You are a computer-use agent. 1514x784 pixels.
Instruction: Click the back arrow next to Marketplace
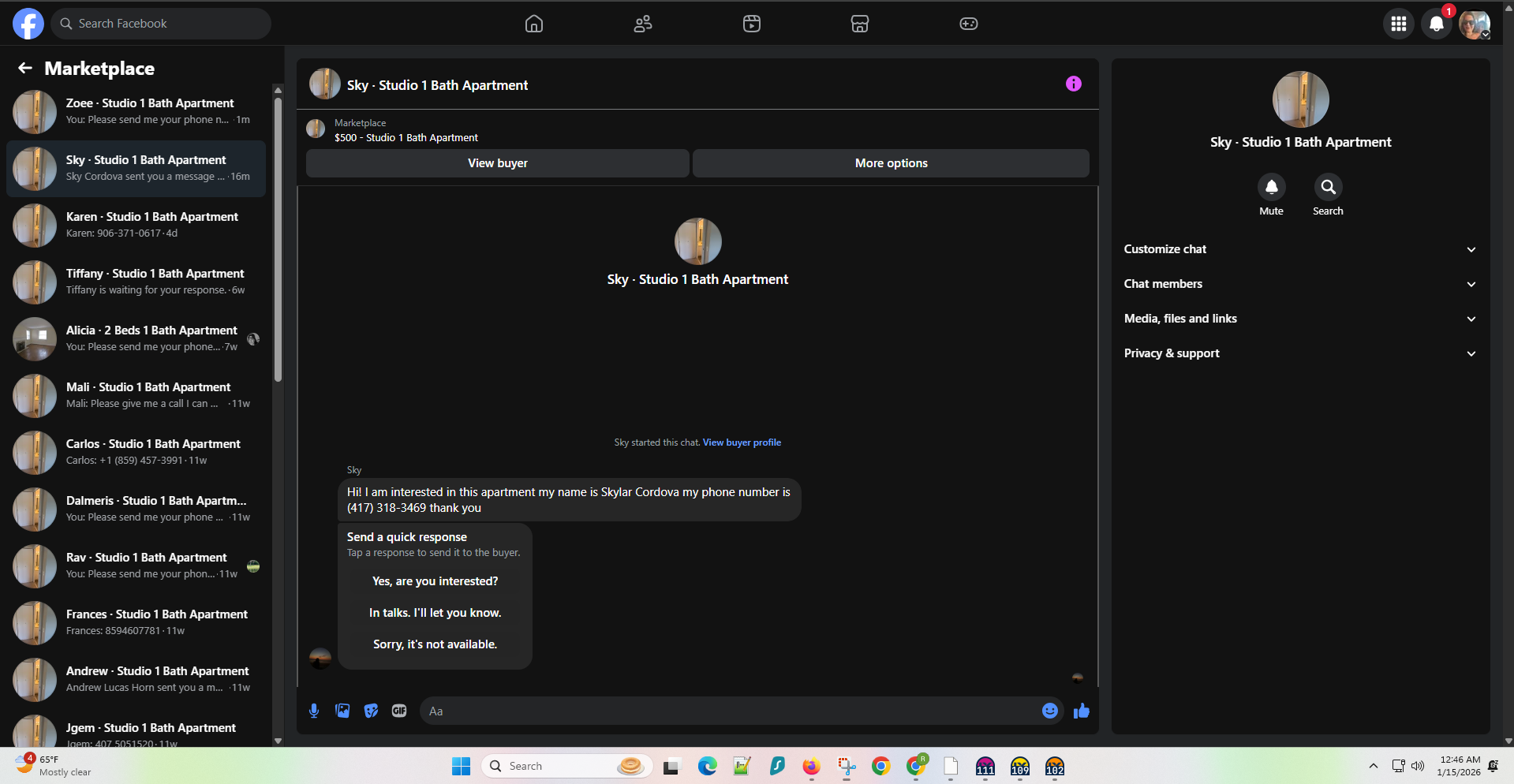click(x=25, y=69)
